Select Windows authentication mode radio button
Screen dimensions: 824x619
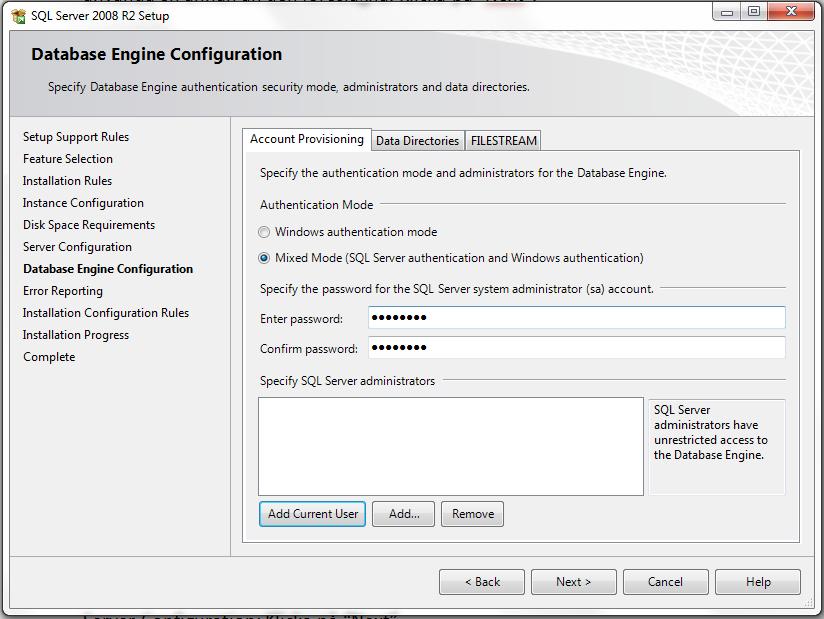[264, 232]
